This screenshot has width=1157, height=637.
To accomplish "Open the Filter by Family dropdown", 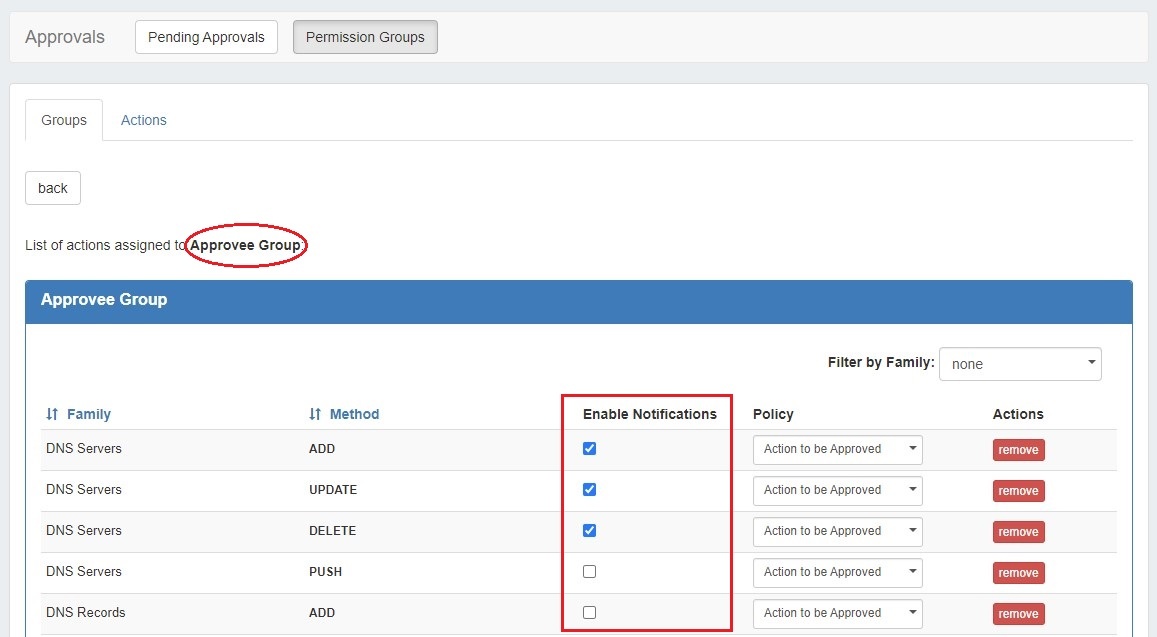I will pos(1019,364).
